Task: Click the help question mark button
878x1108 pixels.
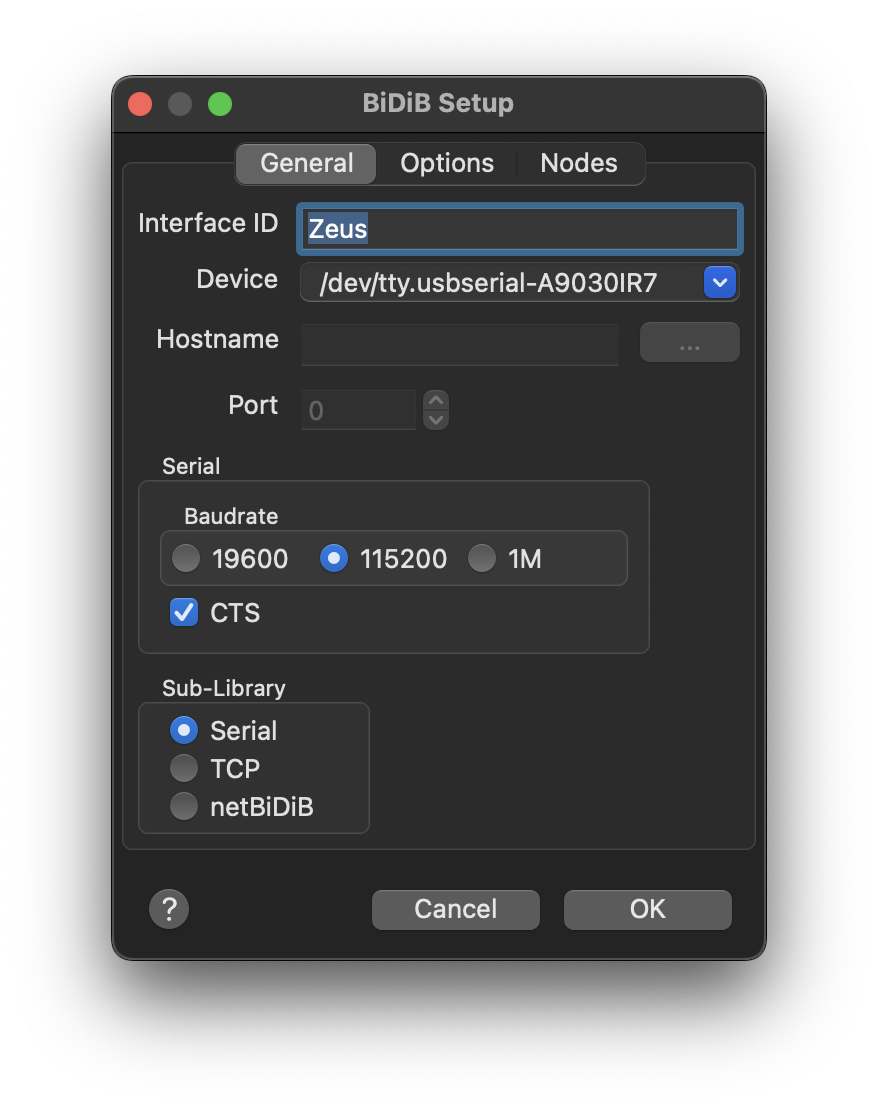Action: click(169, 909)
